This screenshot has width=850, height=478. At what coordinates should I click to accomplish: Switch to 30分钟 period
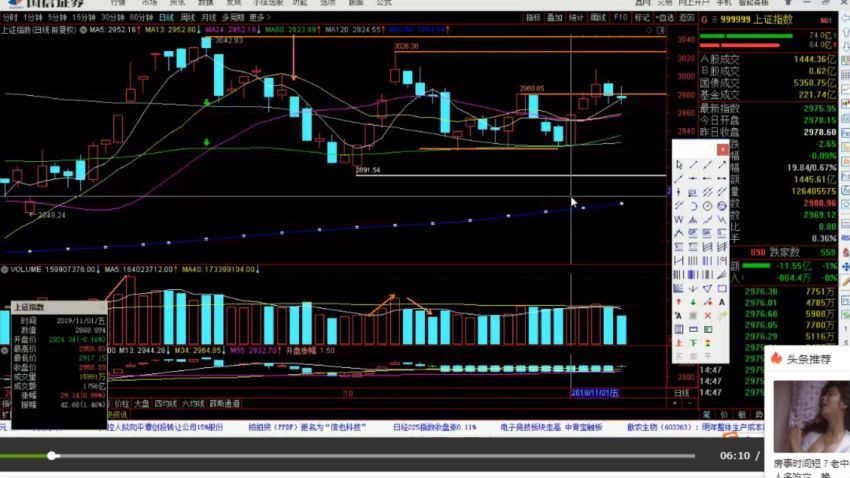[113, 18]
